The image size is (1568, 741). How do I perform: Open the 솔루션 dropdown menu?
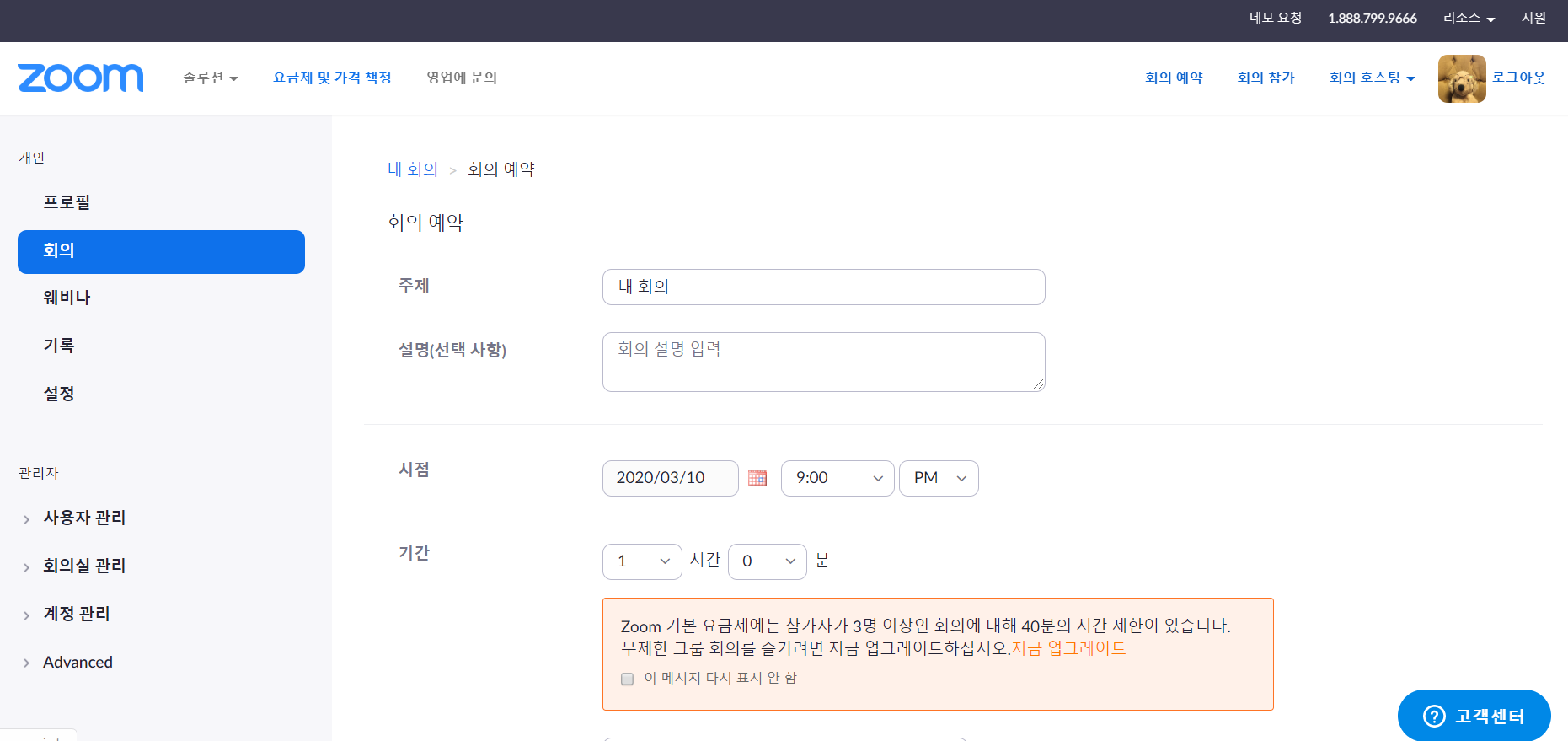(211, 78)
